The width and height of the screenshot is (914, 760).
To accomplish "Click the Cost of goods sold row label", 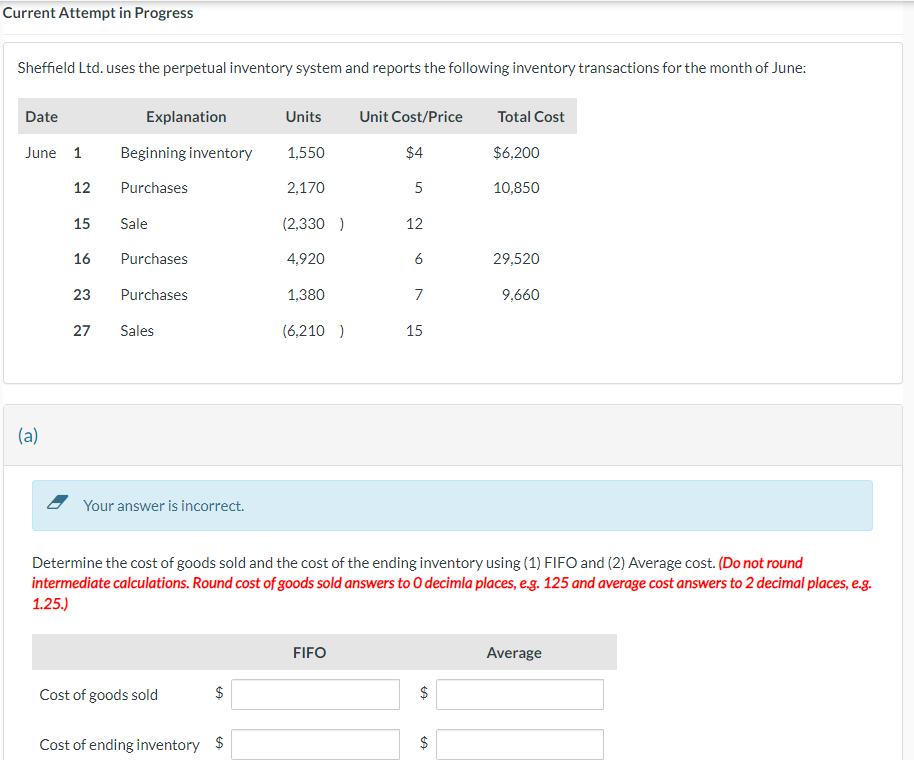I will [98, 694].
